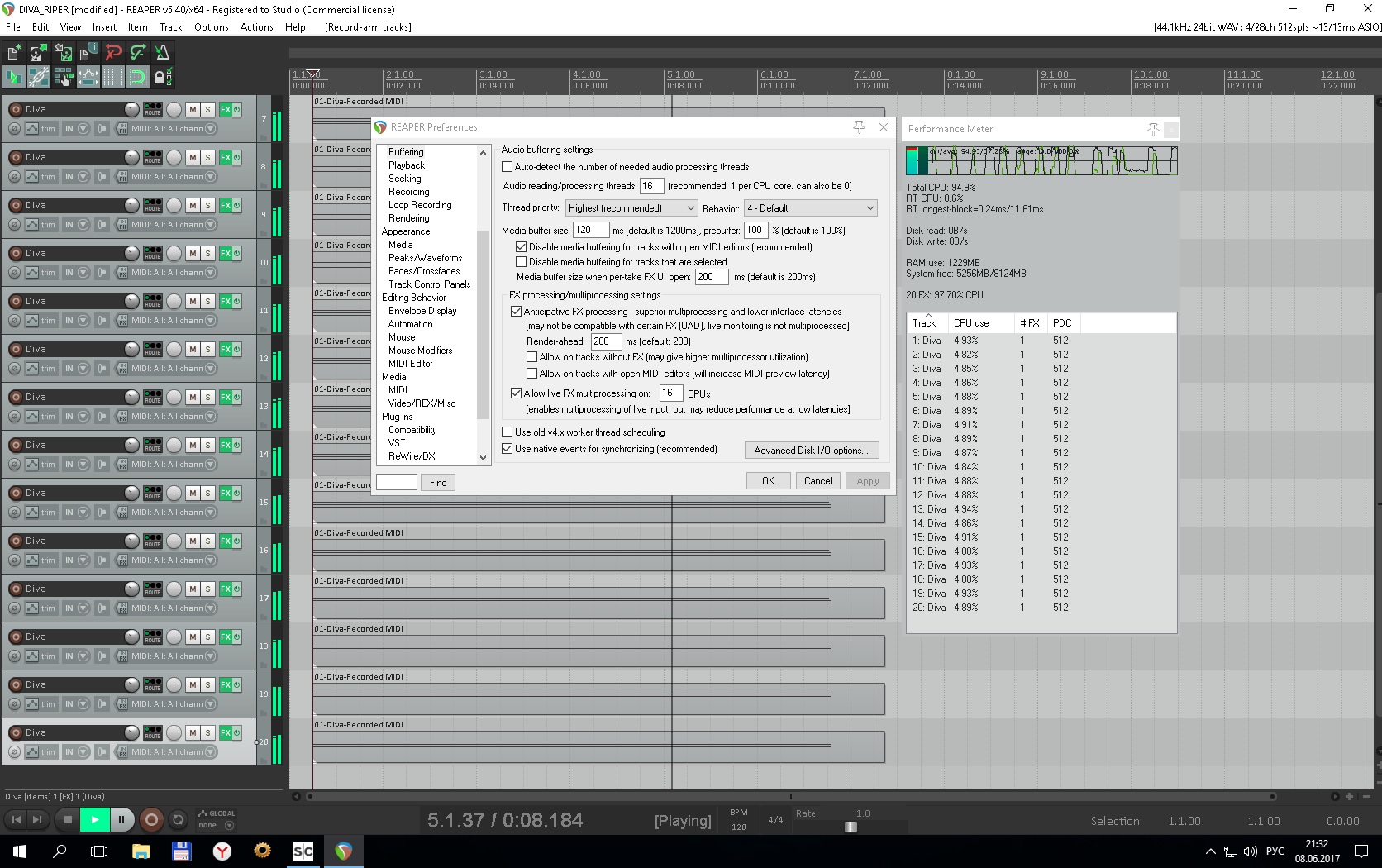This screenshot has width=1382, height=868.
Task: Check Allow on tracks without FX
Action: click(x=532, y=357)
